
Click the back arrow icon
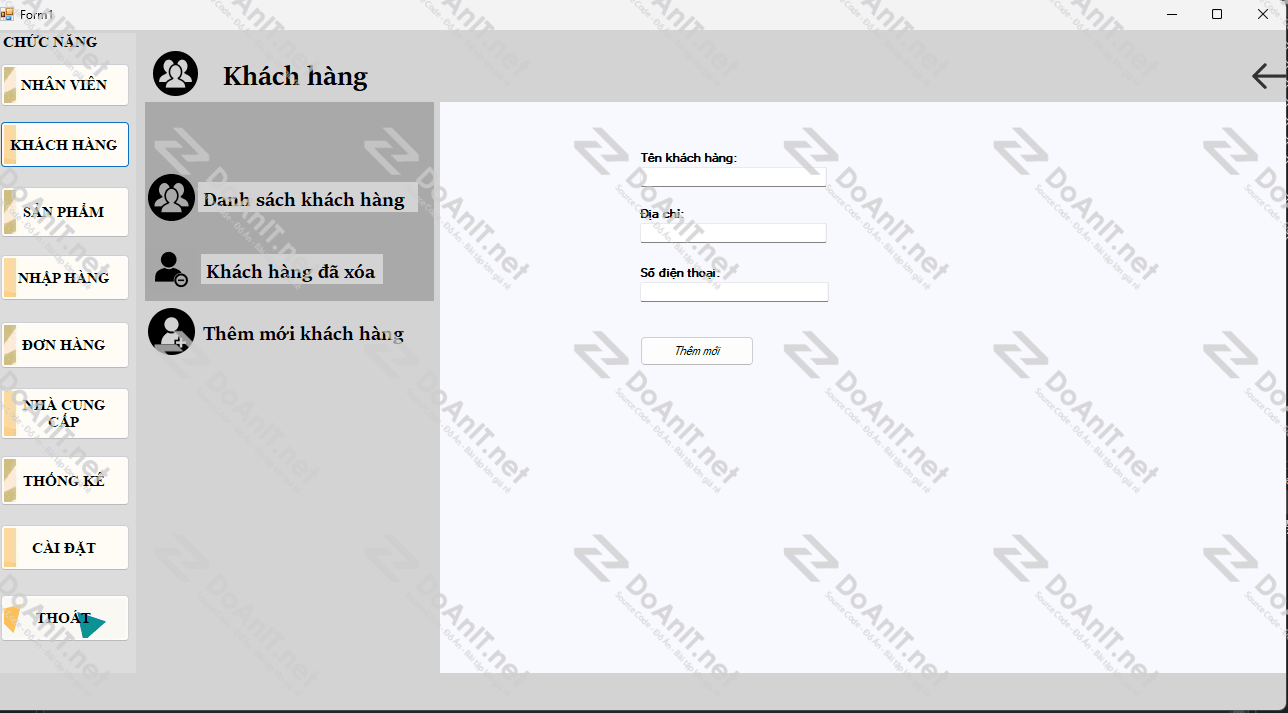1268,76
